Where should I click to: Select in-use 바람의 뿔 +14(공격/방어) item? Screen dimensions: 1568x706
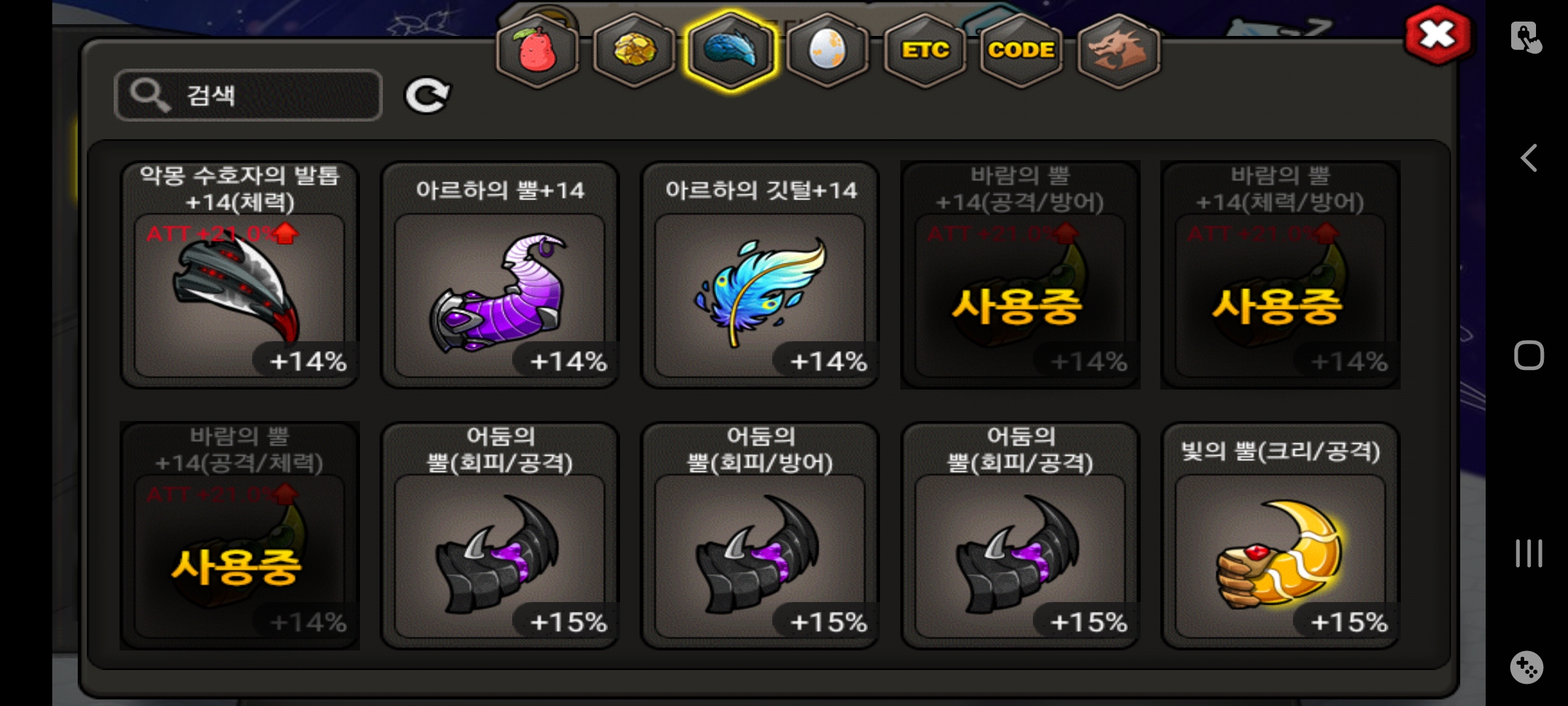pyautogui.click(x=1020, y=275)
